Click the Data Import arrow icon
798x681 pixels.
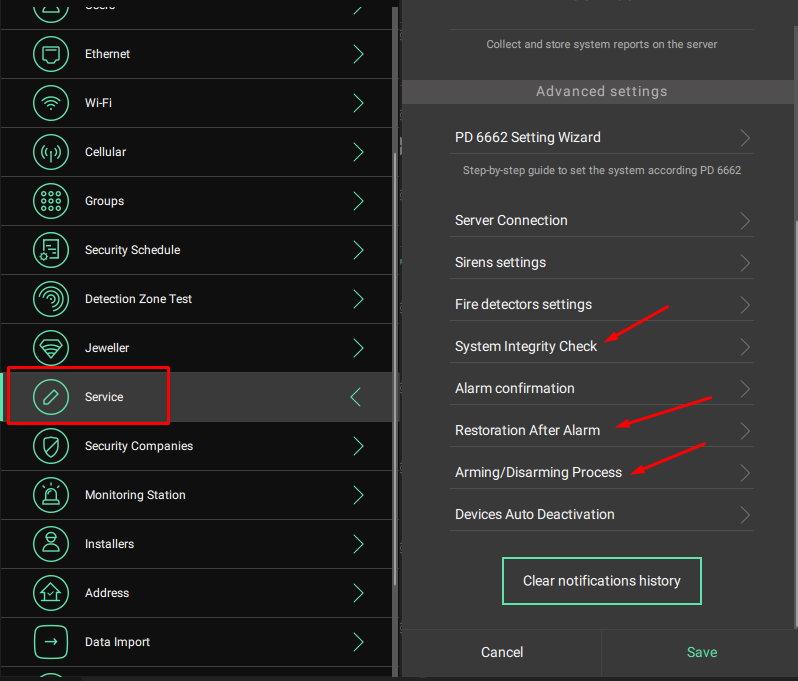click(51, 642)
